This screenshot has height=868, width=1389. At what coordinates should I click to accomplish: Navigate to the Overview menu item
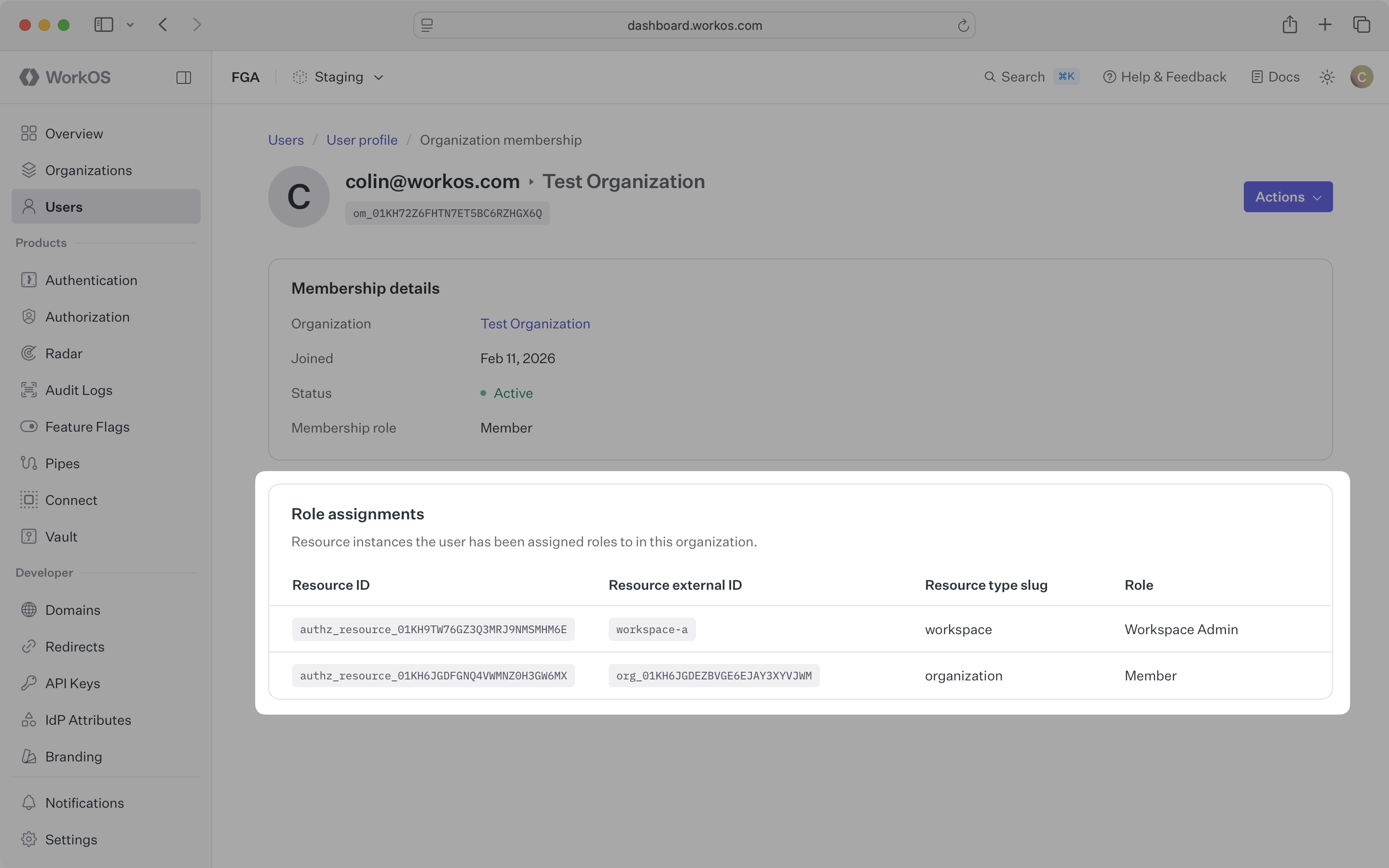[74, 133]
